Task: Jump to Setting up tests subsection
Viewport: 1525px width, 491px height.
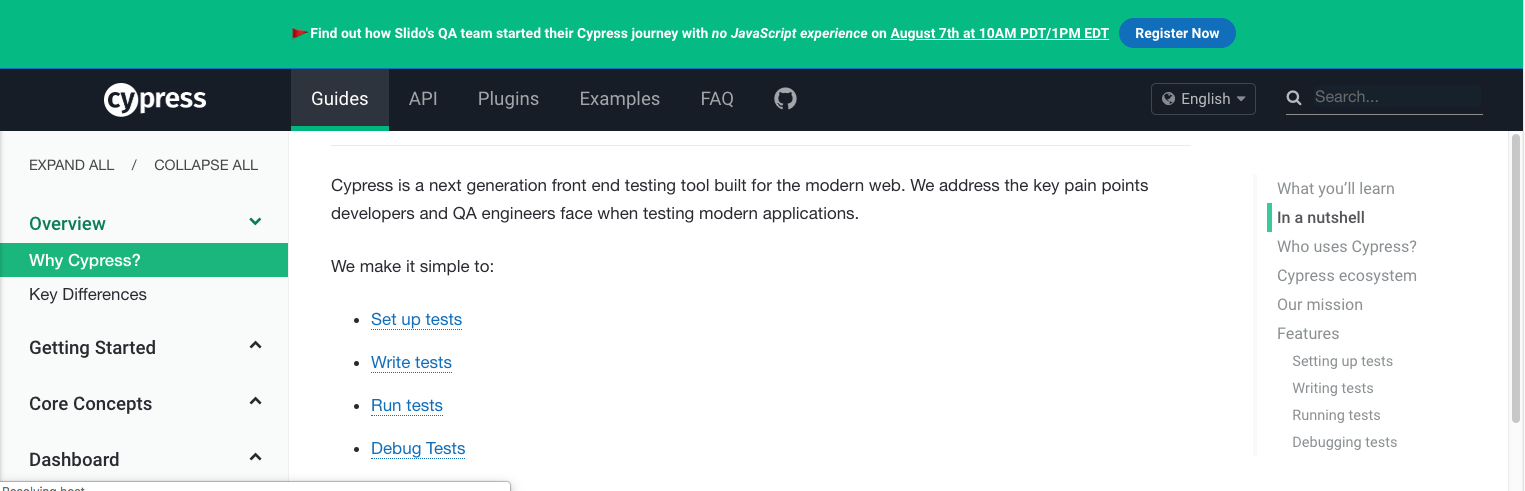Action: pos(1342,361)
